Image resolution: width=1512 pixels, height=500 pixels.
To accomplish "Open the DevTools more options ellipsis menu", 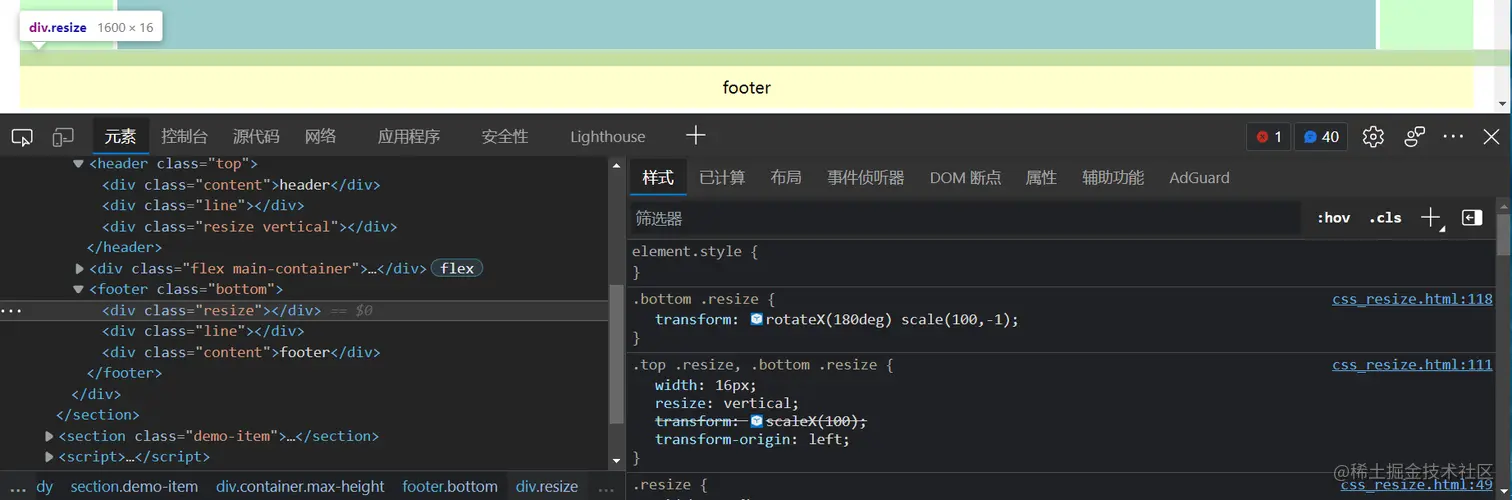I will coord(1453,136).
